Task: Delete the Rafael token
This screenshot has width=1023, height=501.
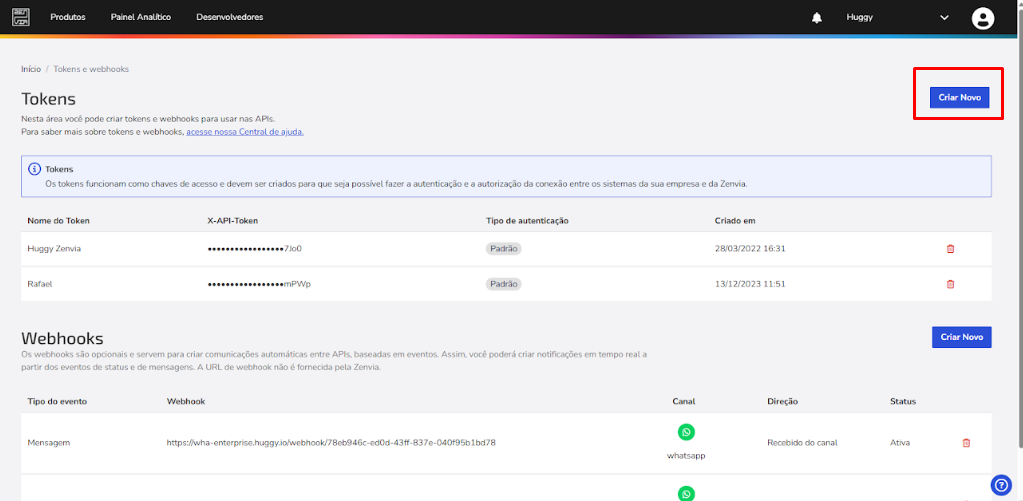Action: pos(950,284)
